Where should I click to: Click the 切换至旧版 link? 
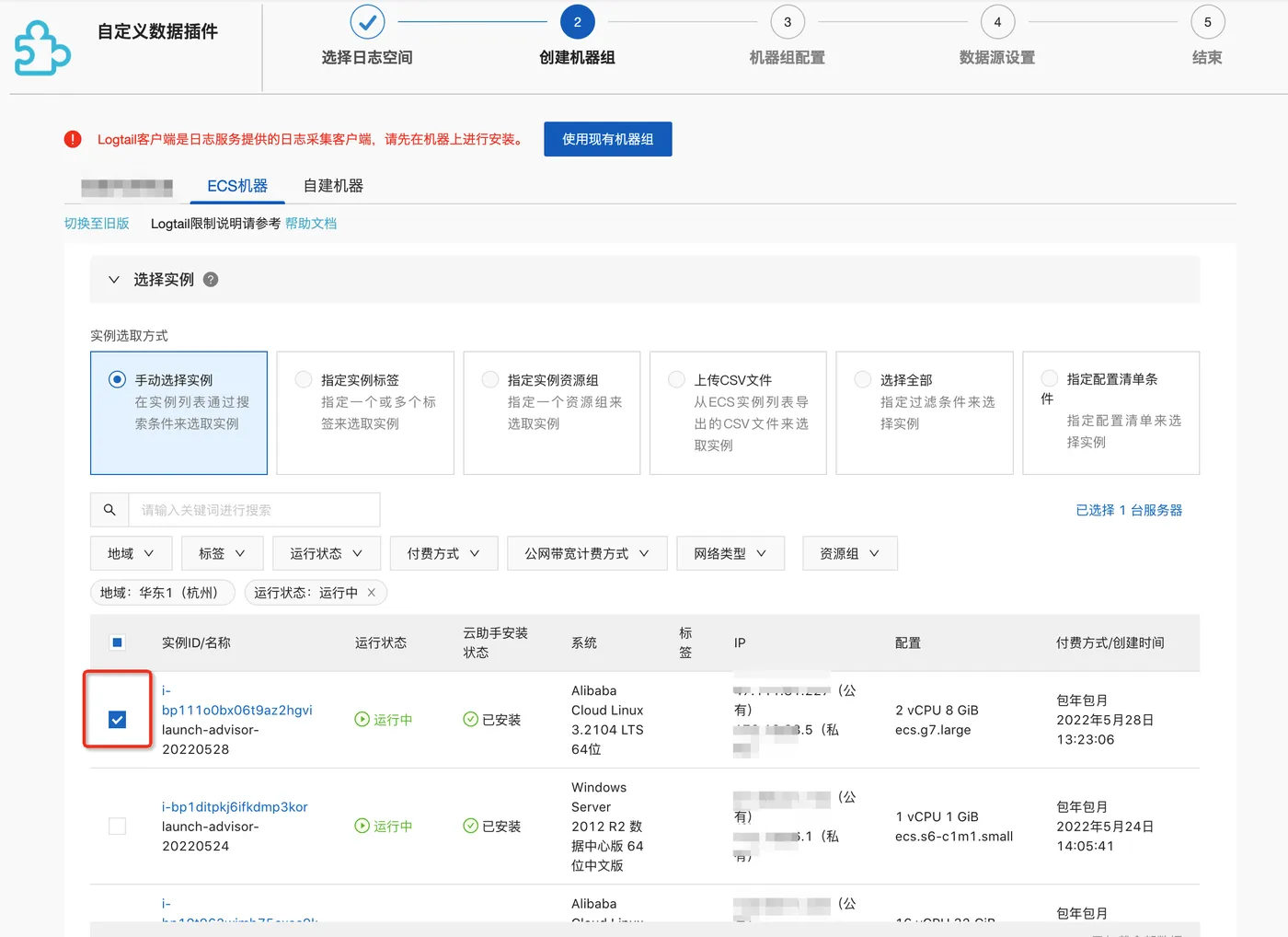tap(97, 224)
